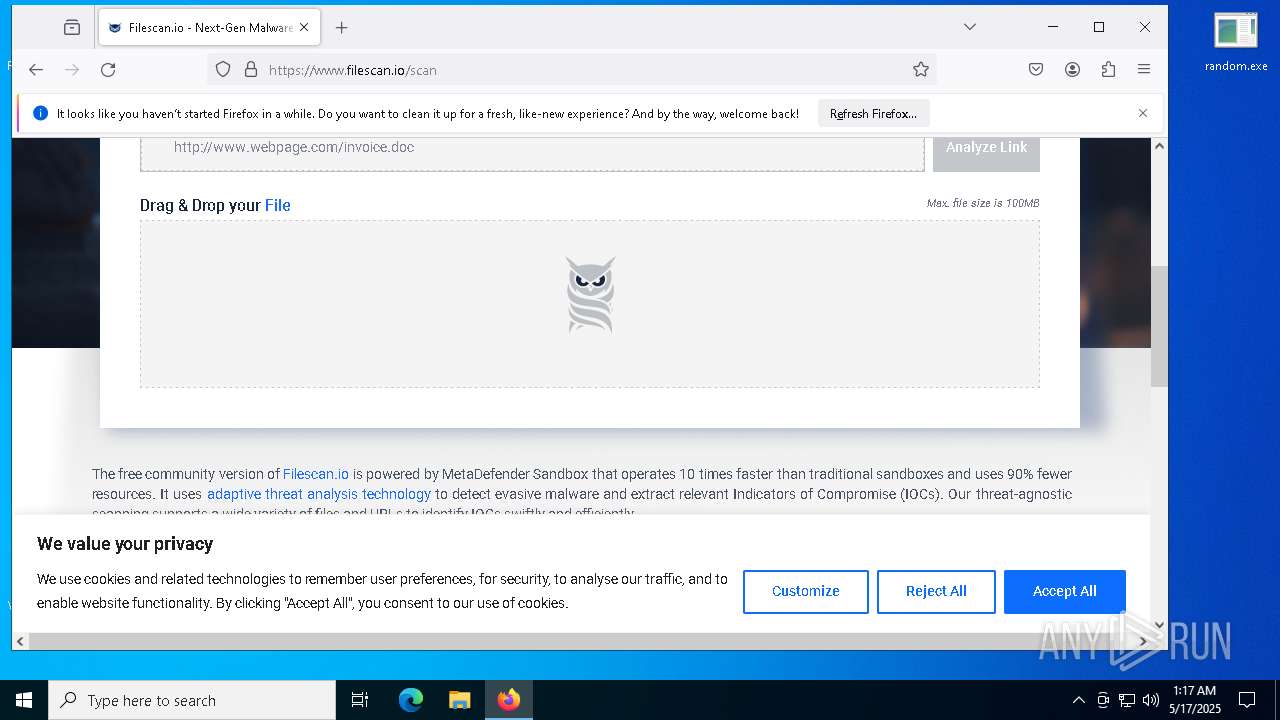Screen dimensions: 1280x720
Task: Open the Firefox account menu
Action: (x=1072, y=70)
